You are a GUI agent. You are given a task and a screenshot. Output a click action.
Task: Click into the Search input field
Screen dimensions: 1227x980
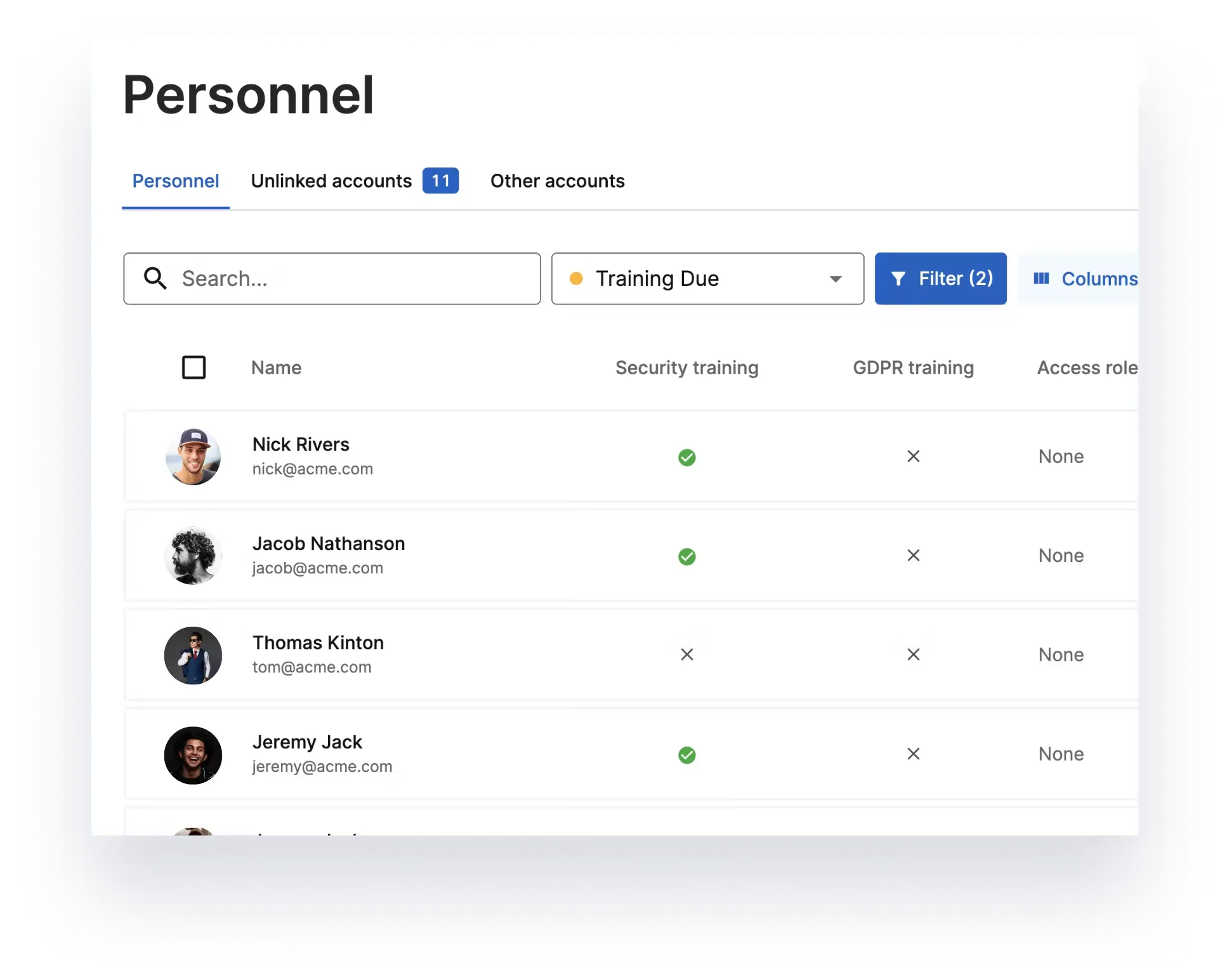coord(355,278)
